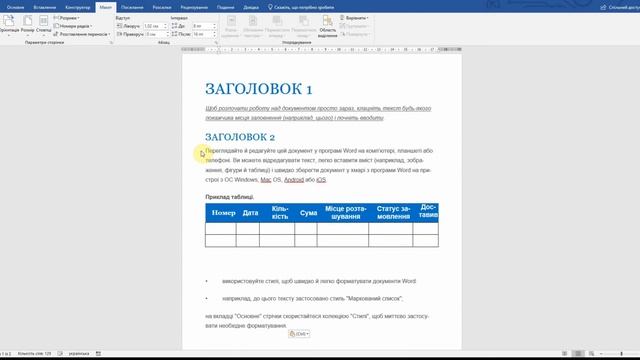Screen dimensions: 640x360
Task: Click the Сума table header cell
Action: [306, 213]
